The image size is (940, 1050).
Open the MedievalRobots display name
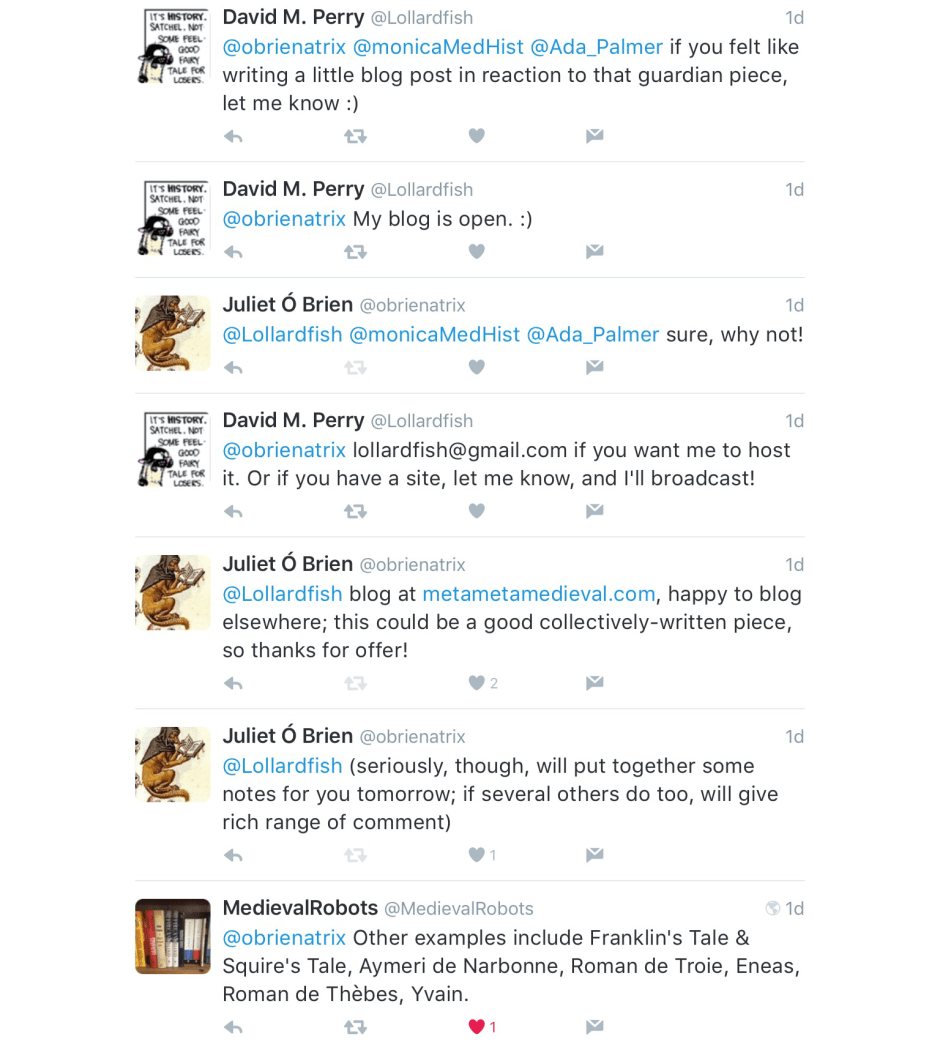[x=300, y=908]
